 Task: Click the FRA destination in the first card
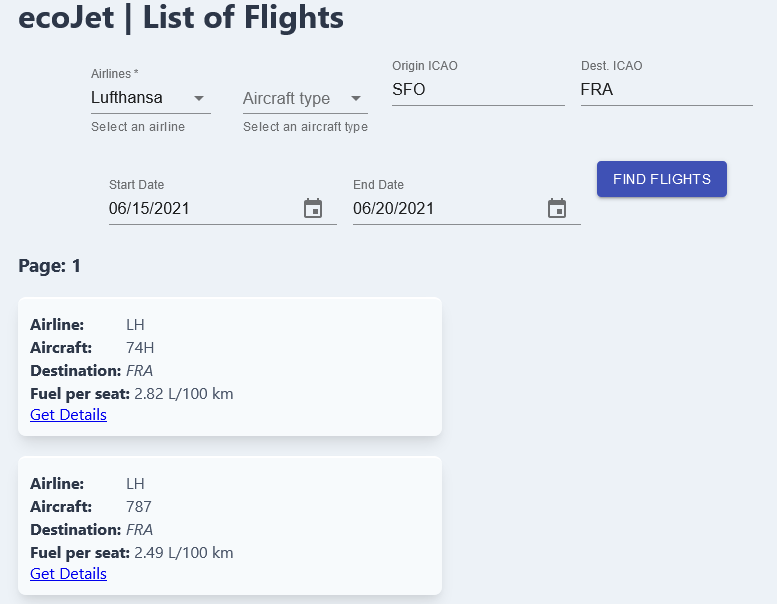pos(140,371)
